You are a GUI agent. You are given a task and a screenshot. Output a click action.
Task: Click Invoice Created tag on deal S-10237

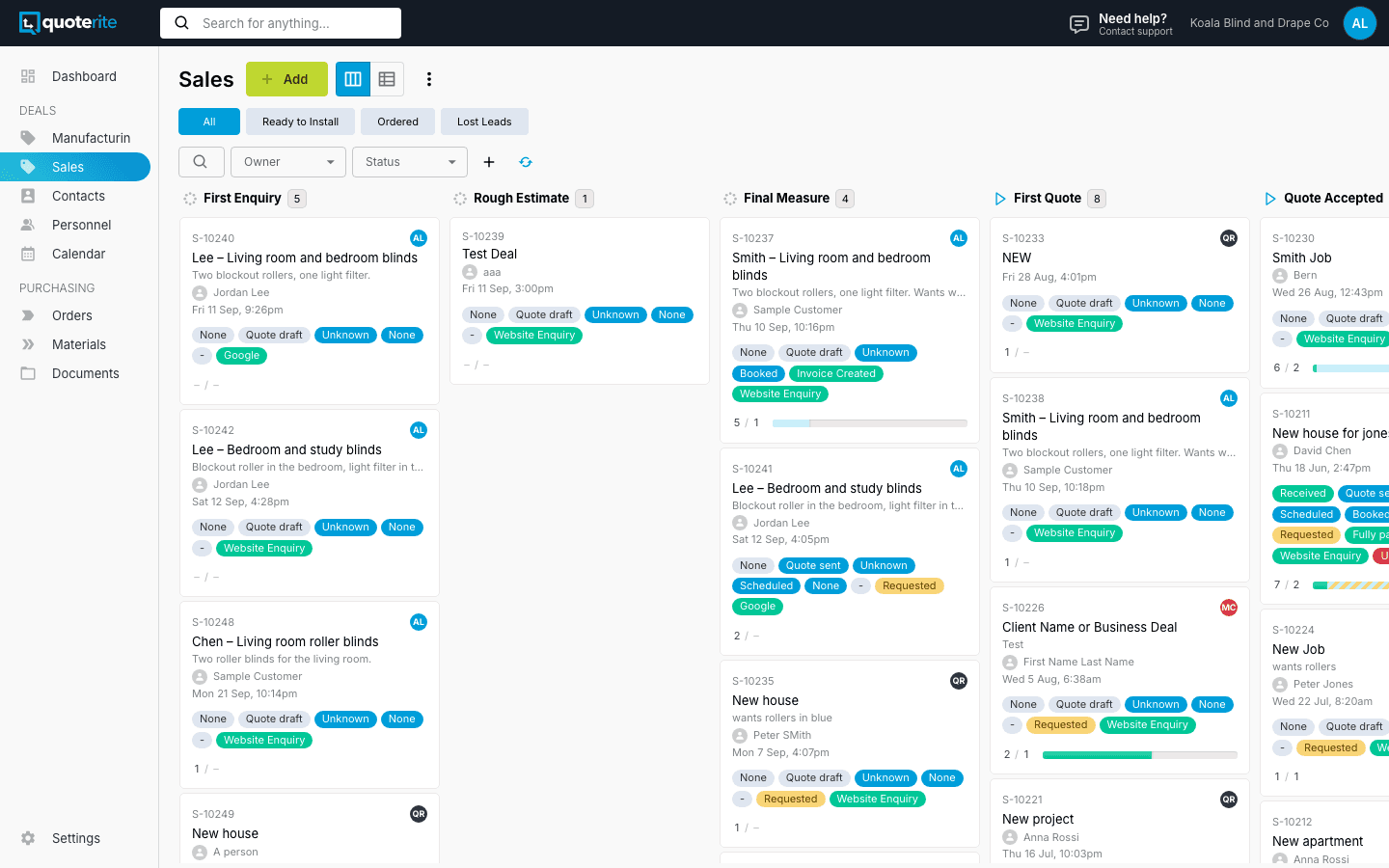tap(836, 374)
